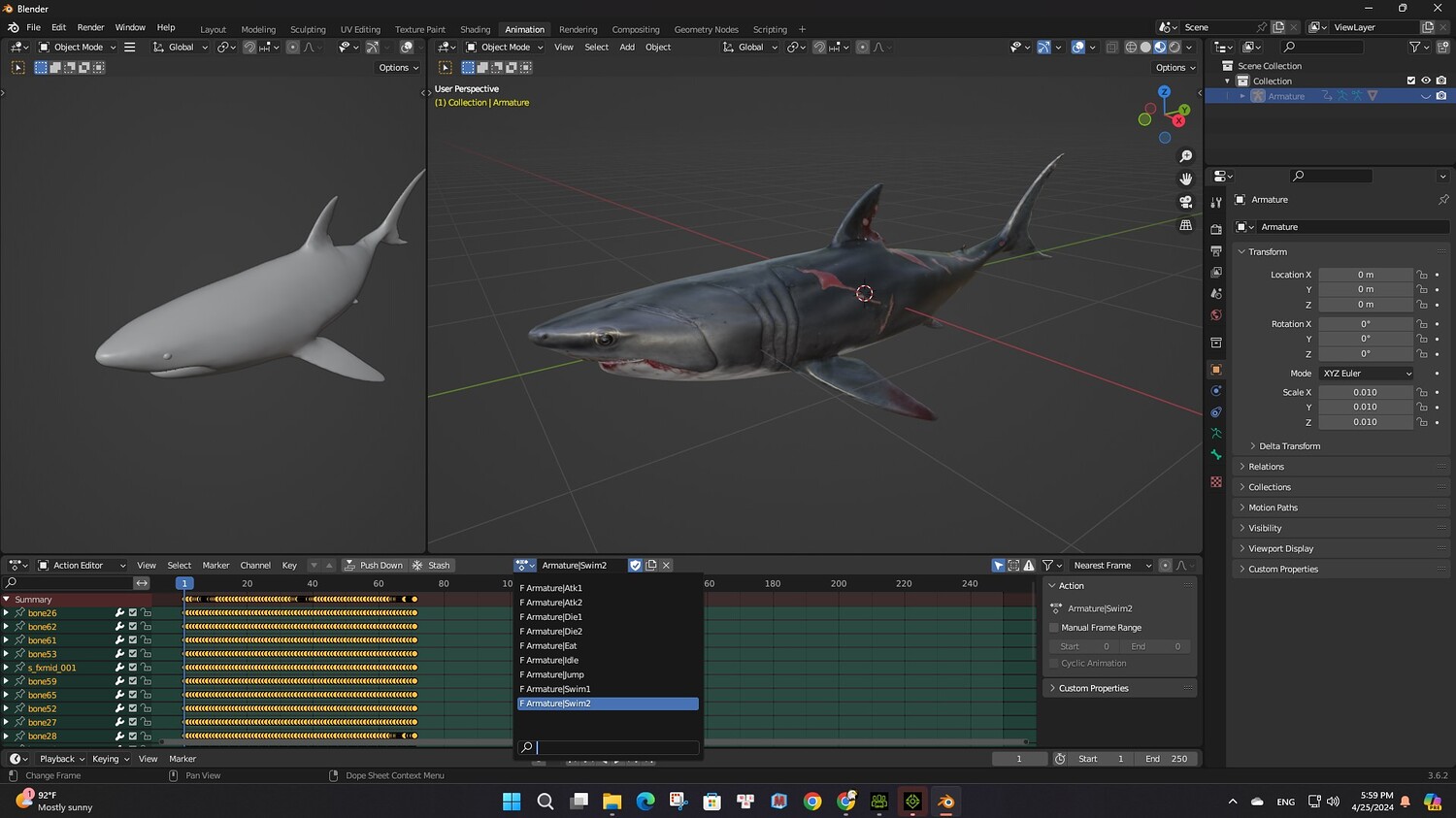1456x818 pixels.
Task: Open the Action Editor mode dropdown
Action: [82, 566]
